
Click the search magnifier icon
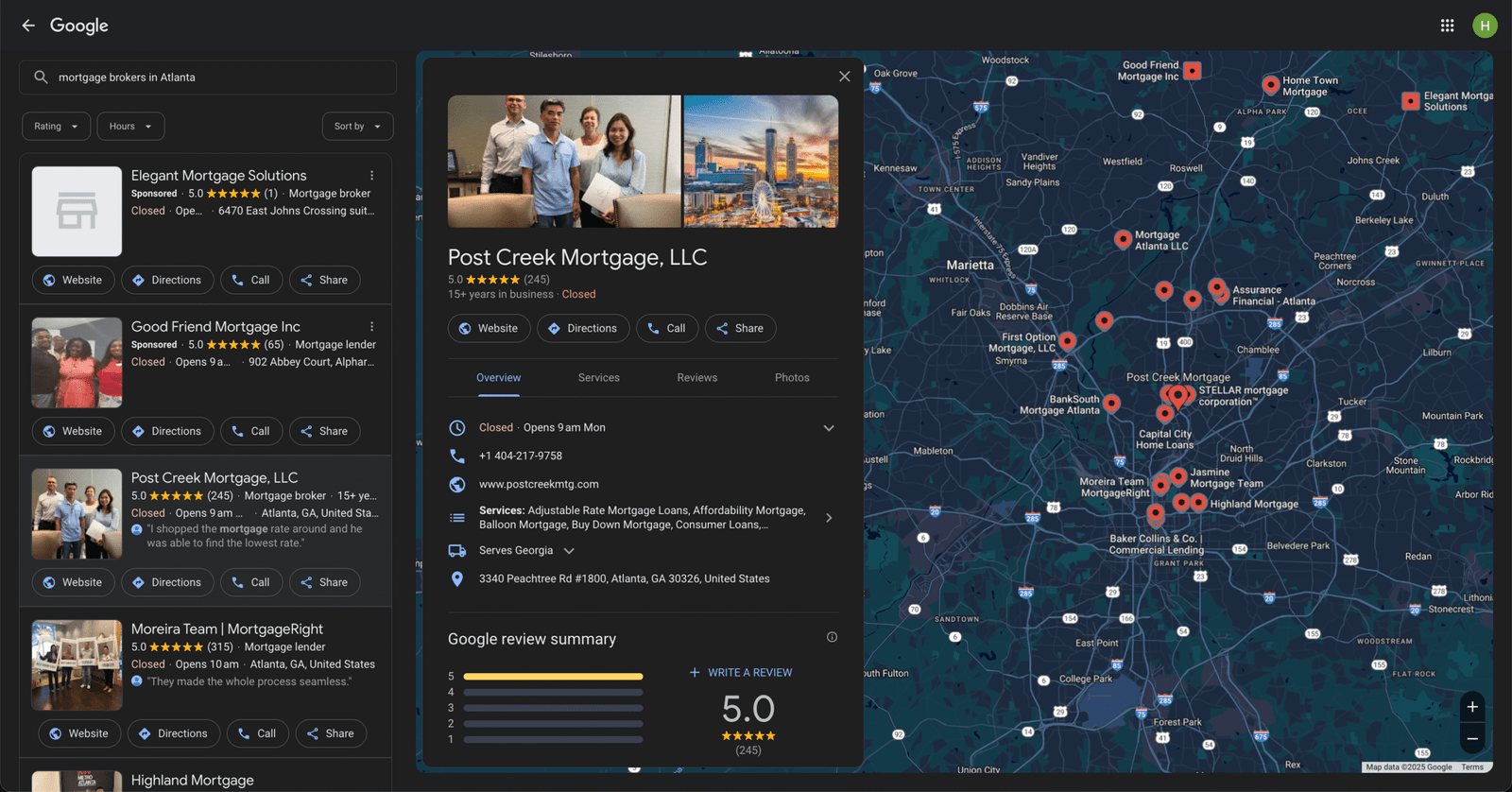pyautogui.click(x=41, y=77)
